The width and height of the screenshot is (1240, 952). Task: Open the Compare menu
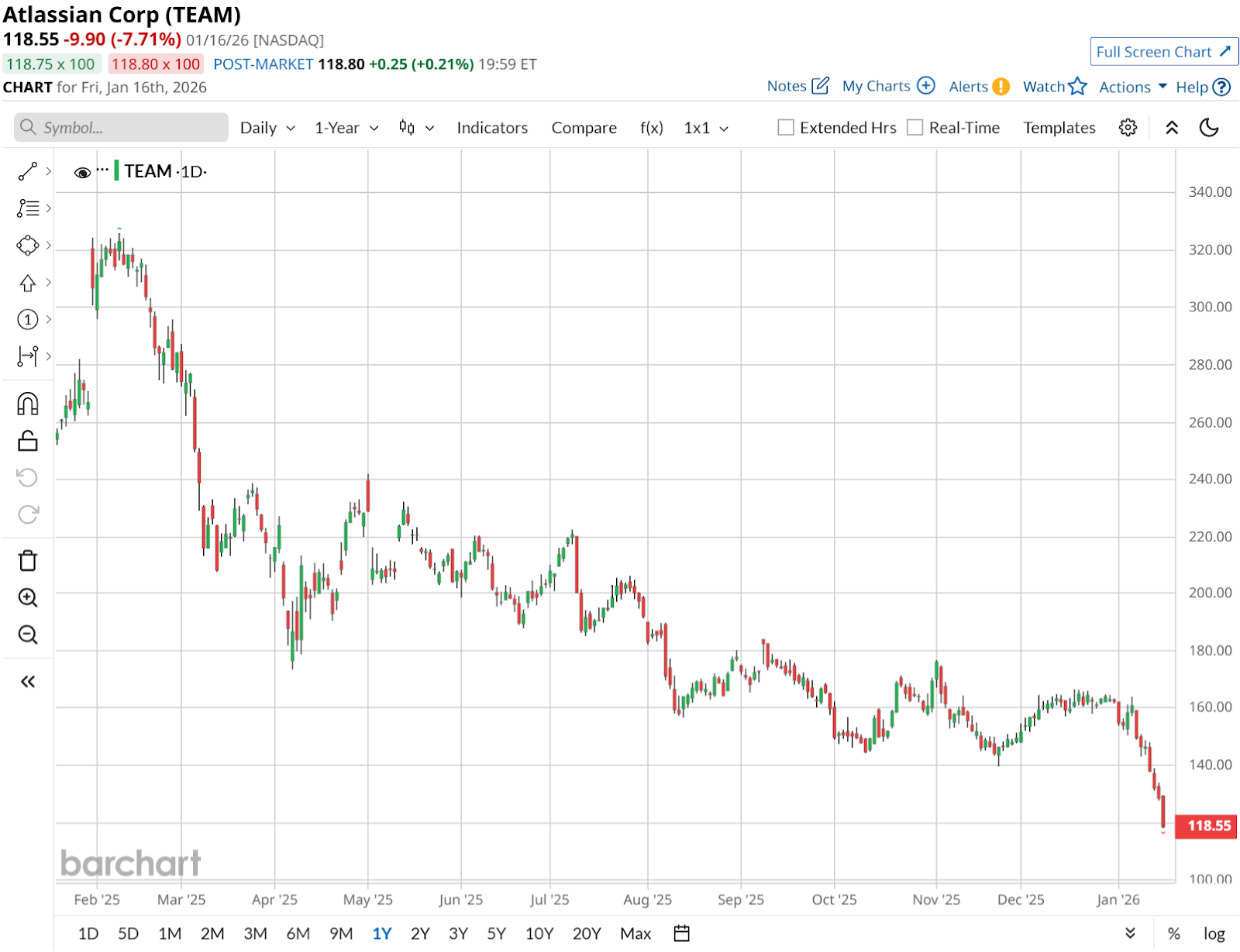pyautogui.click(x=584, y=128)
